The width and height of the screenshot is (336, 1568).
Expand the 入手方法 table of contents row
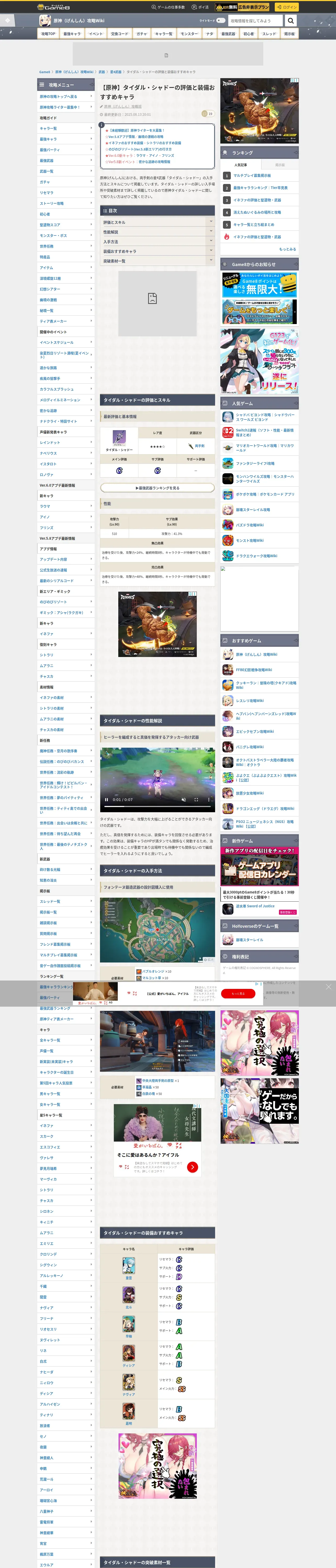click(157, 242)
